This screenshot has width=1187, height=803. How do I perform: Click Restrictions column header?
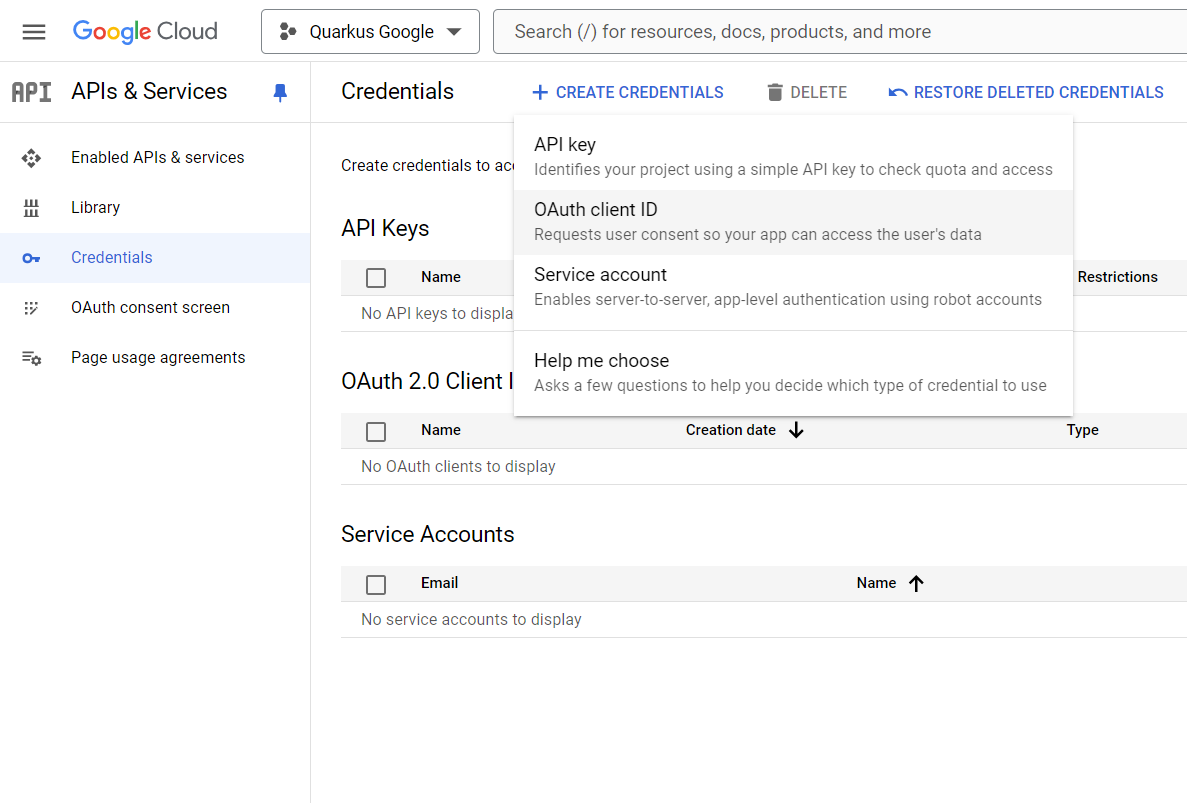click(1117, 277)
